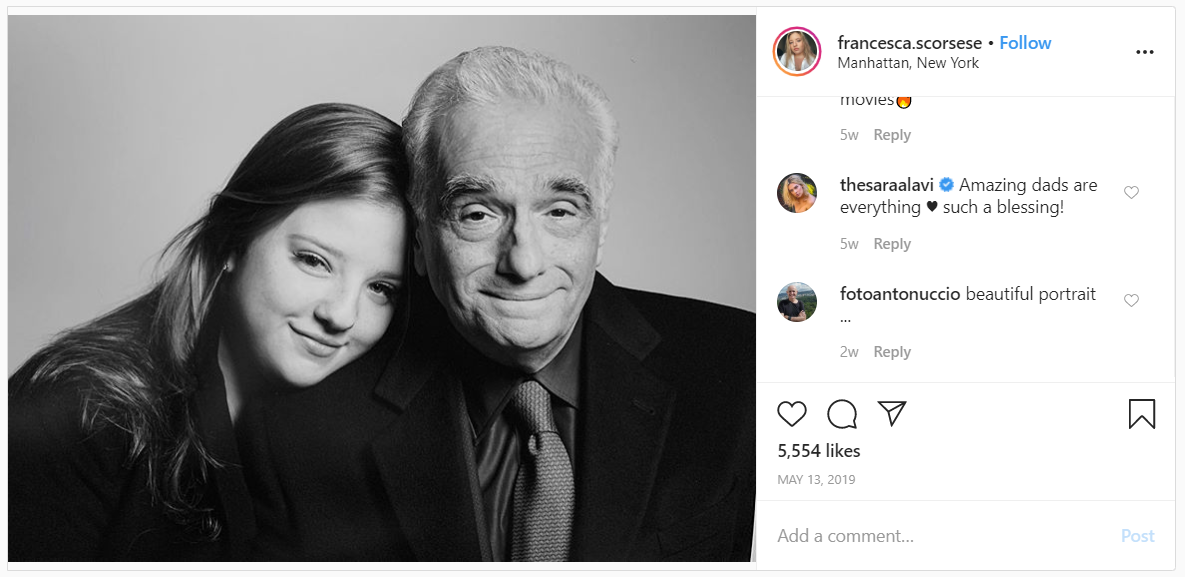Reply to the comment ending in "movies"
1185x577 pixels.
pos(892,135)
